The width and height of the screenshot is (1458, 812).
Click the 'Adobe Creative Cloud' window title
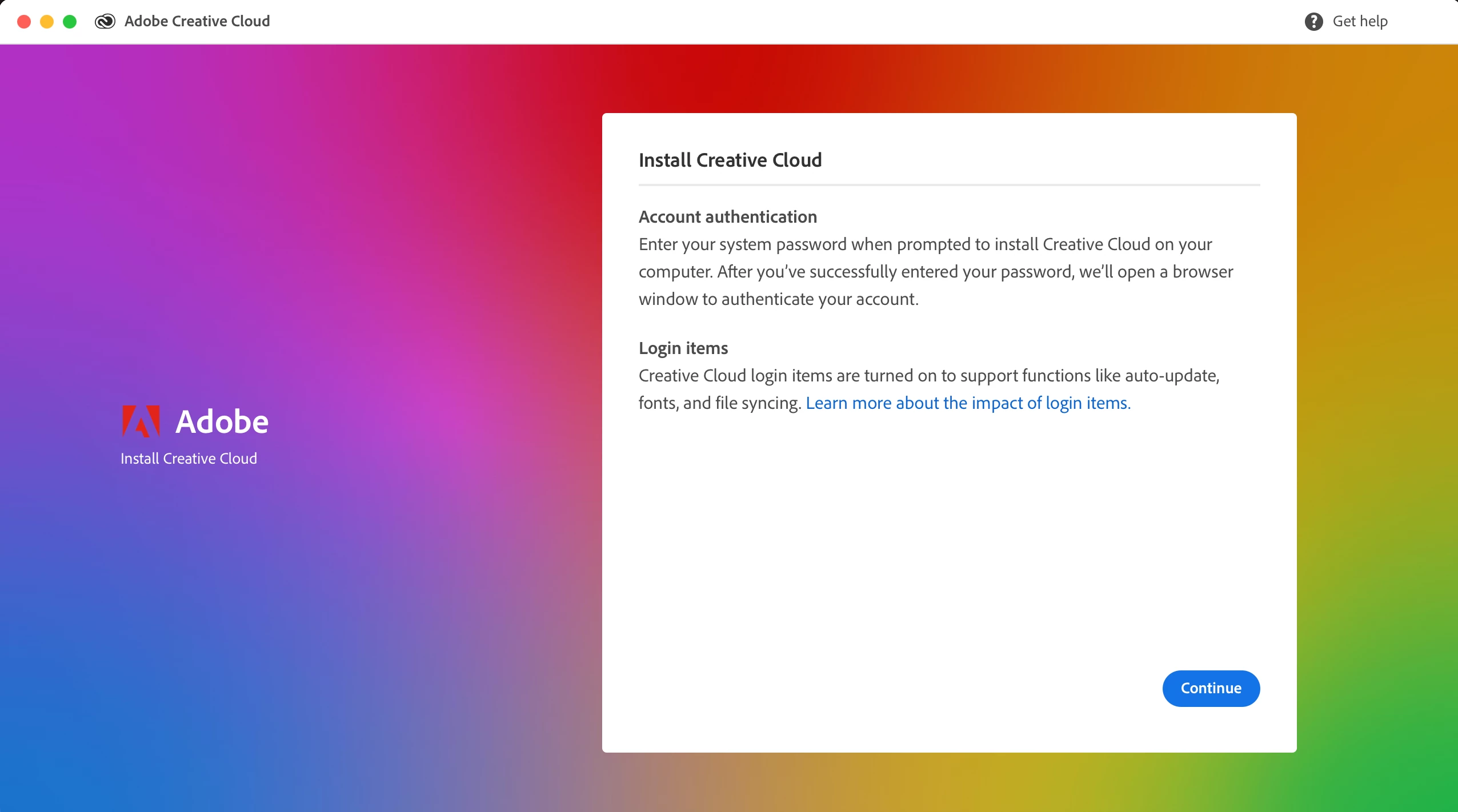click(197, 22)
